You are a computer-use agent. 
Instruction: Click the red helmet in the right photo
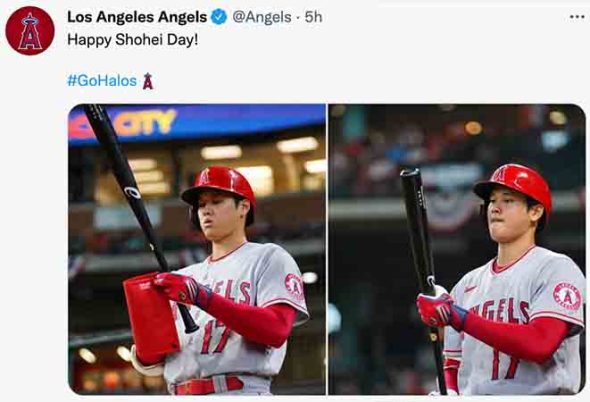point(514,187)
